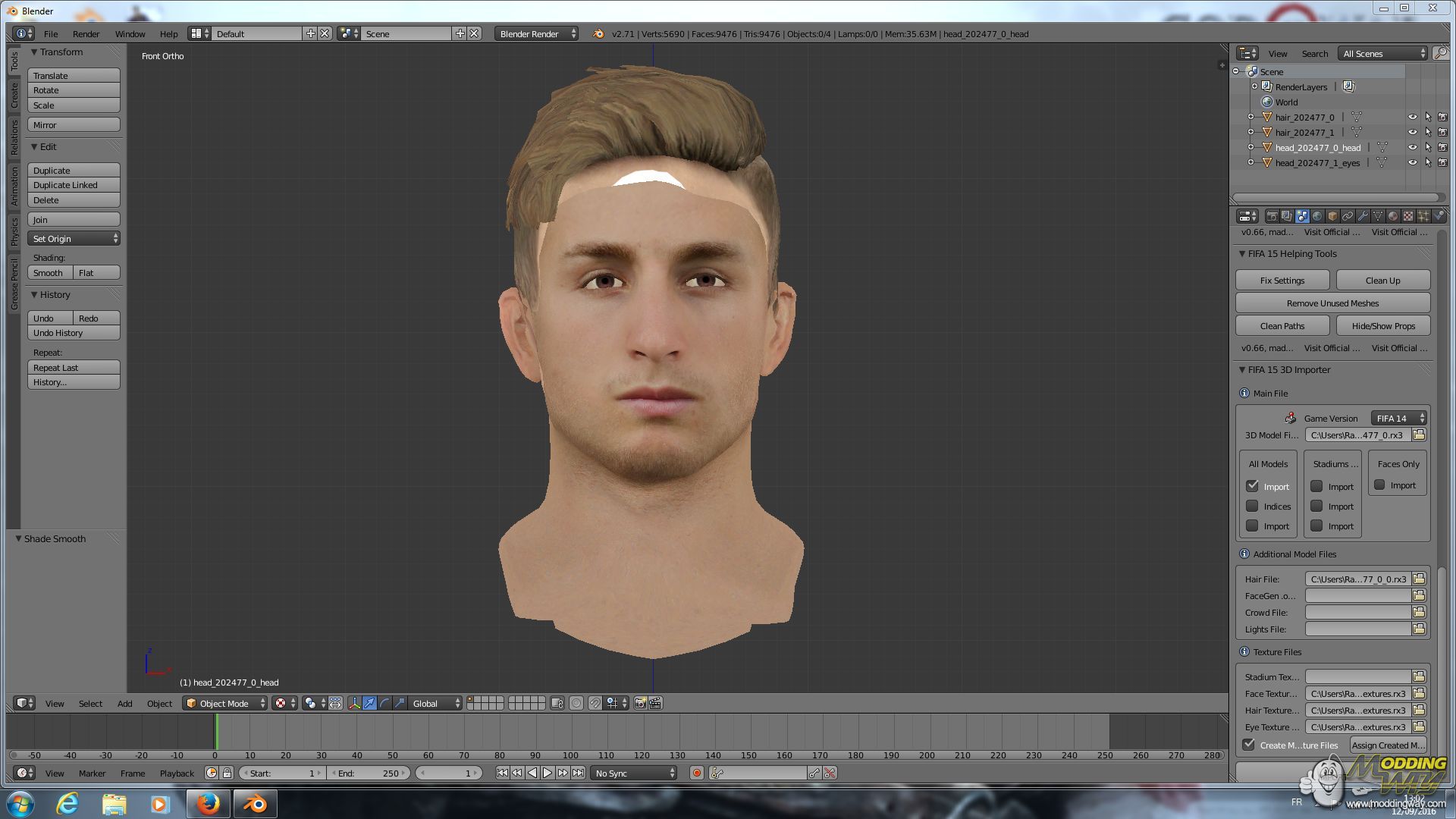Open the Modifiers wrench properties tab
Image resolution: width=1456 pixels, height=819 pixels.
click(x=1363, y=216)
